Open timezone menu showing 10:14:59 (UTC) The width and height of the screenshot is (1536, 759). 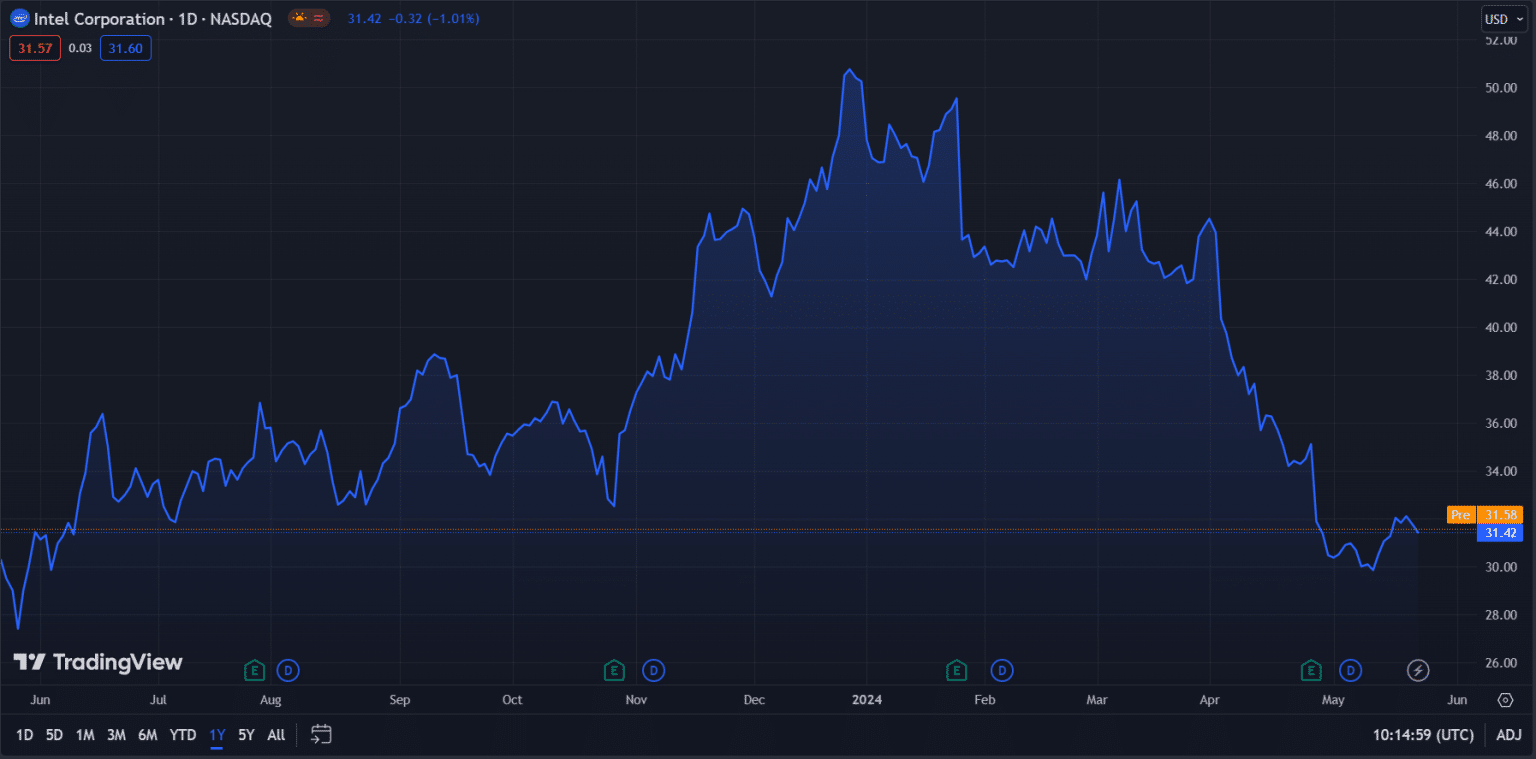point(1423,735)
